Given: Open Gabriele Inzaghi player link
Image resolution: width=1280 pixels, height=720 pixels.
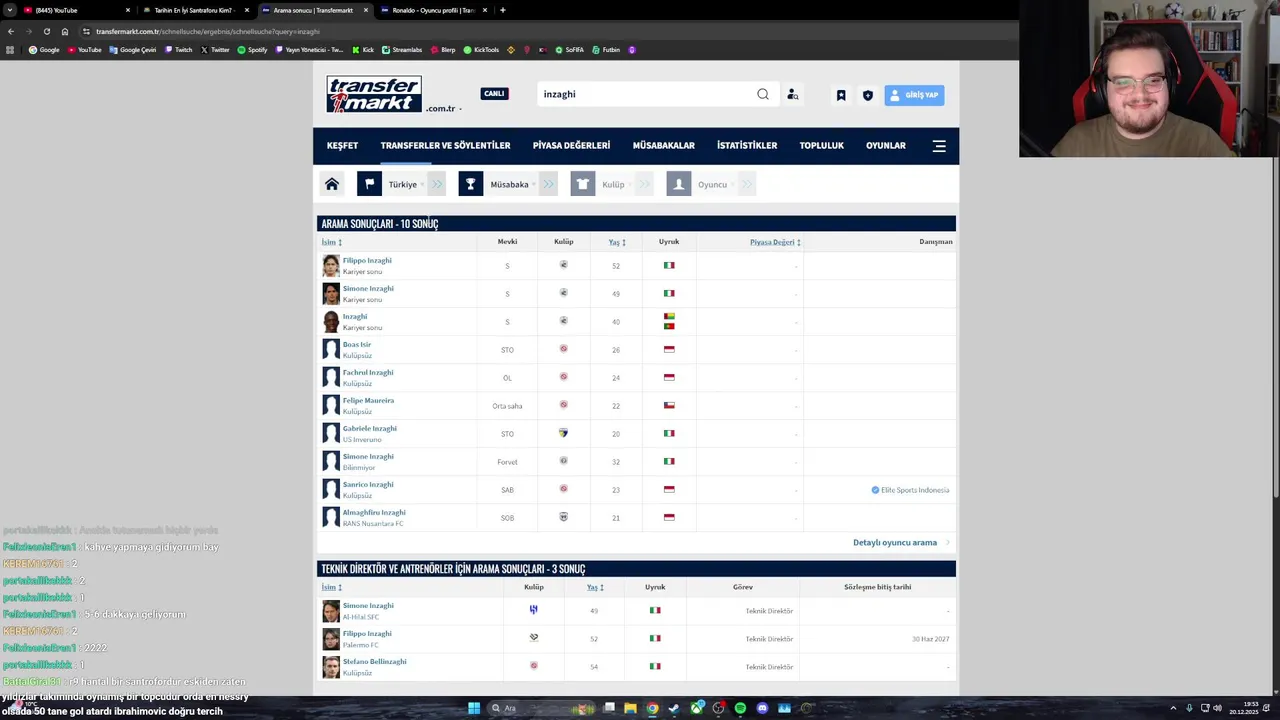Looking at the screenshot, I should (x=370, y=428).
